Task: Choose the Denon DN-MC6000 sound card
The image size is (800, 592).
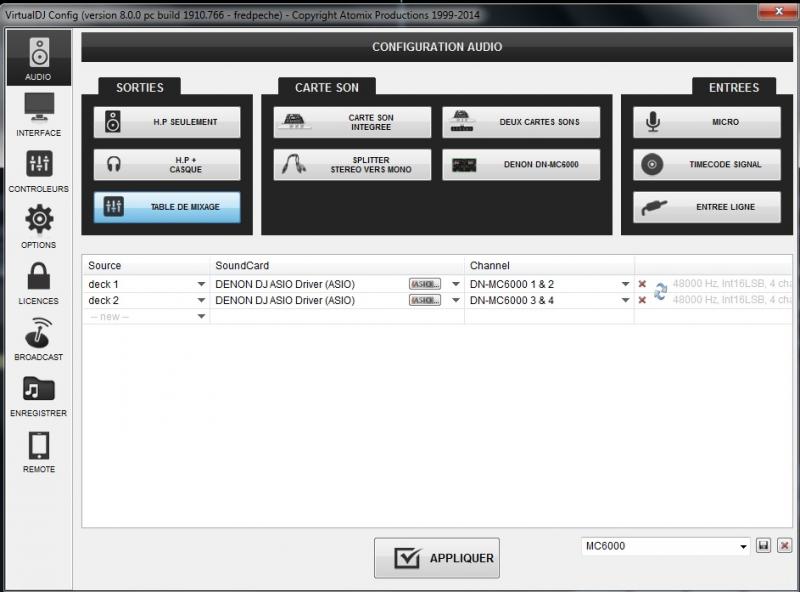Action: [x=521, y=164]
